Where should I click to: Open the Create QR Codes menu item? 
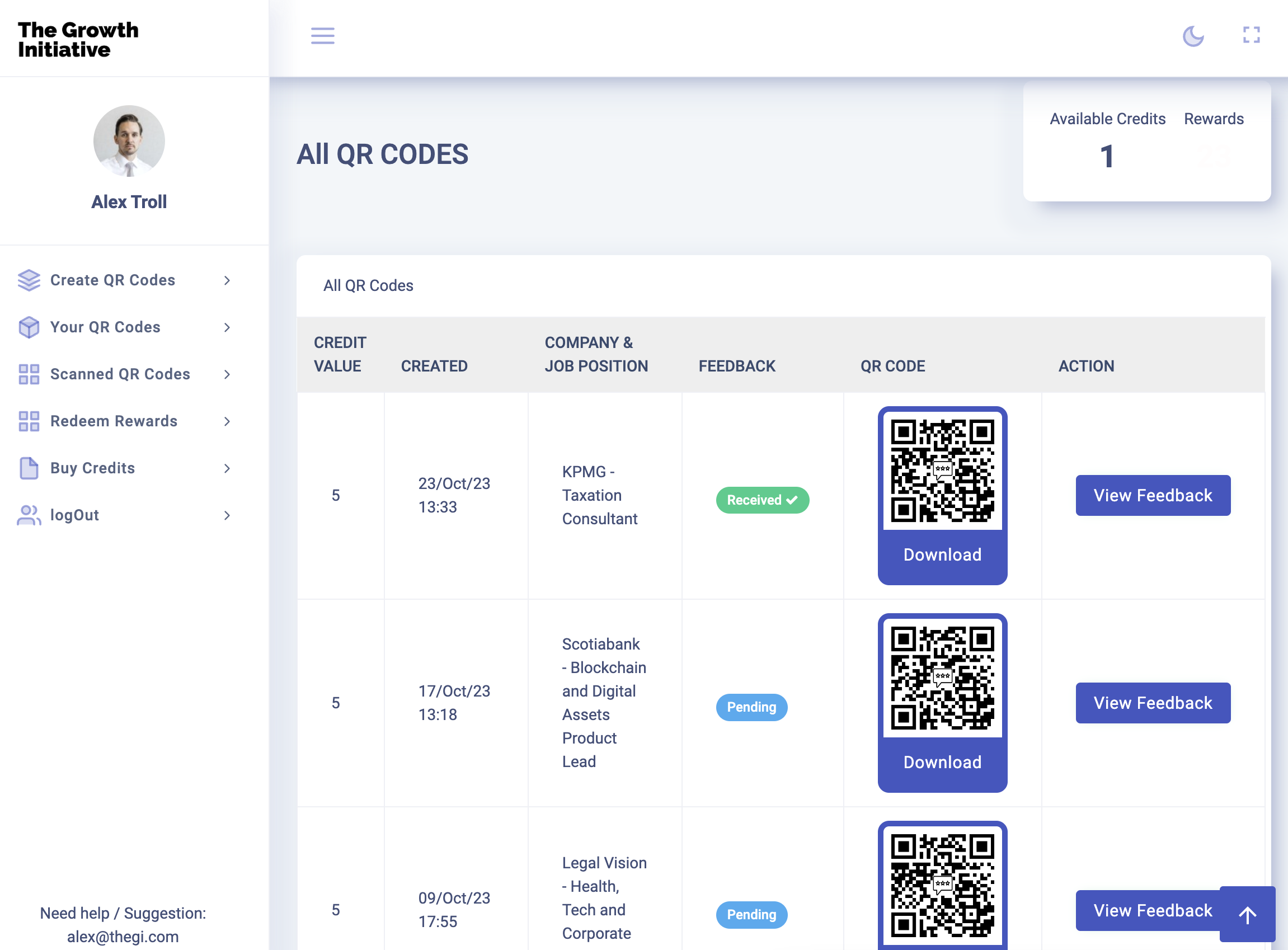[x=125, y=280]
